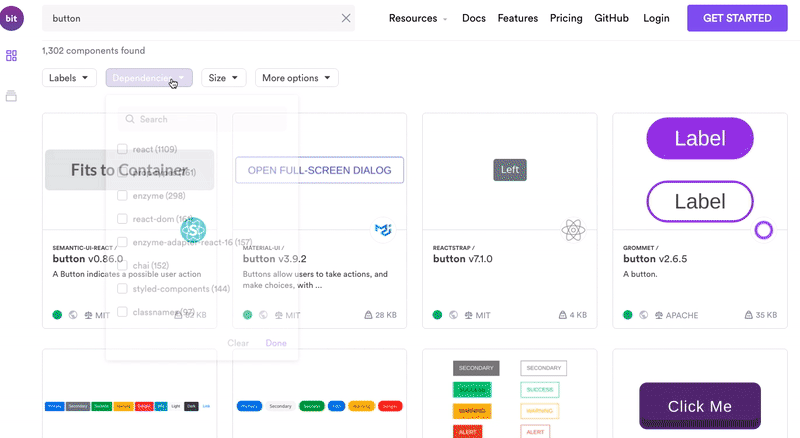Open the Labels filter dropdown
The height and width of the screenshot is (438, 800).
[69, 78]
